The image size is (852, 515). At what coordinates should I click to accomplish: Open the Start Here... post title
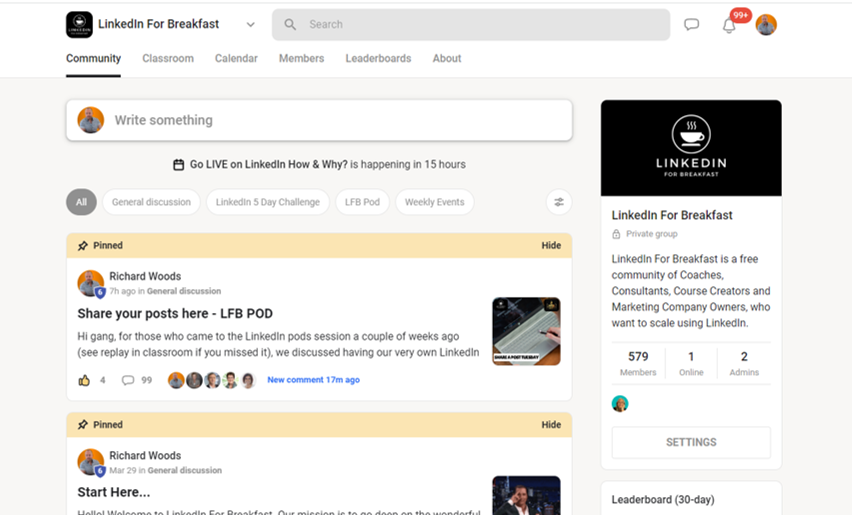click(x=114, y=492)
